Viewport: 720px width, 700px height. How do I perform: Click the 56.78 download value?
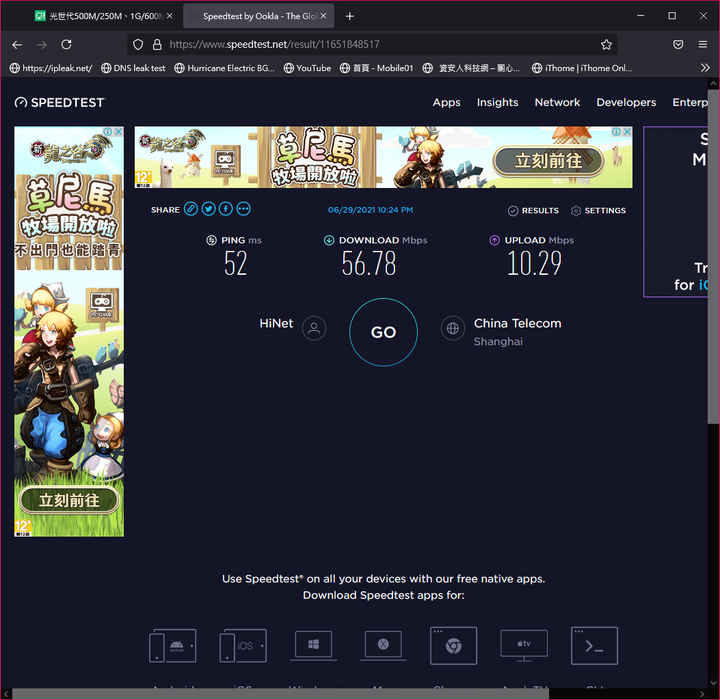tap(369, 263)
